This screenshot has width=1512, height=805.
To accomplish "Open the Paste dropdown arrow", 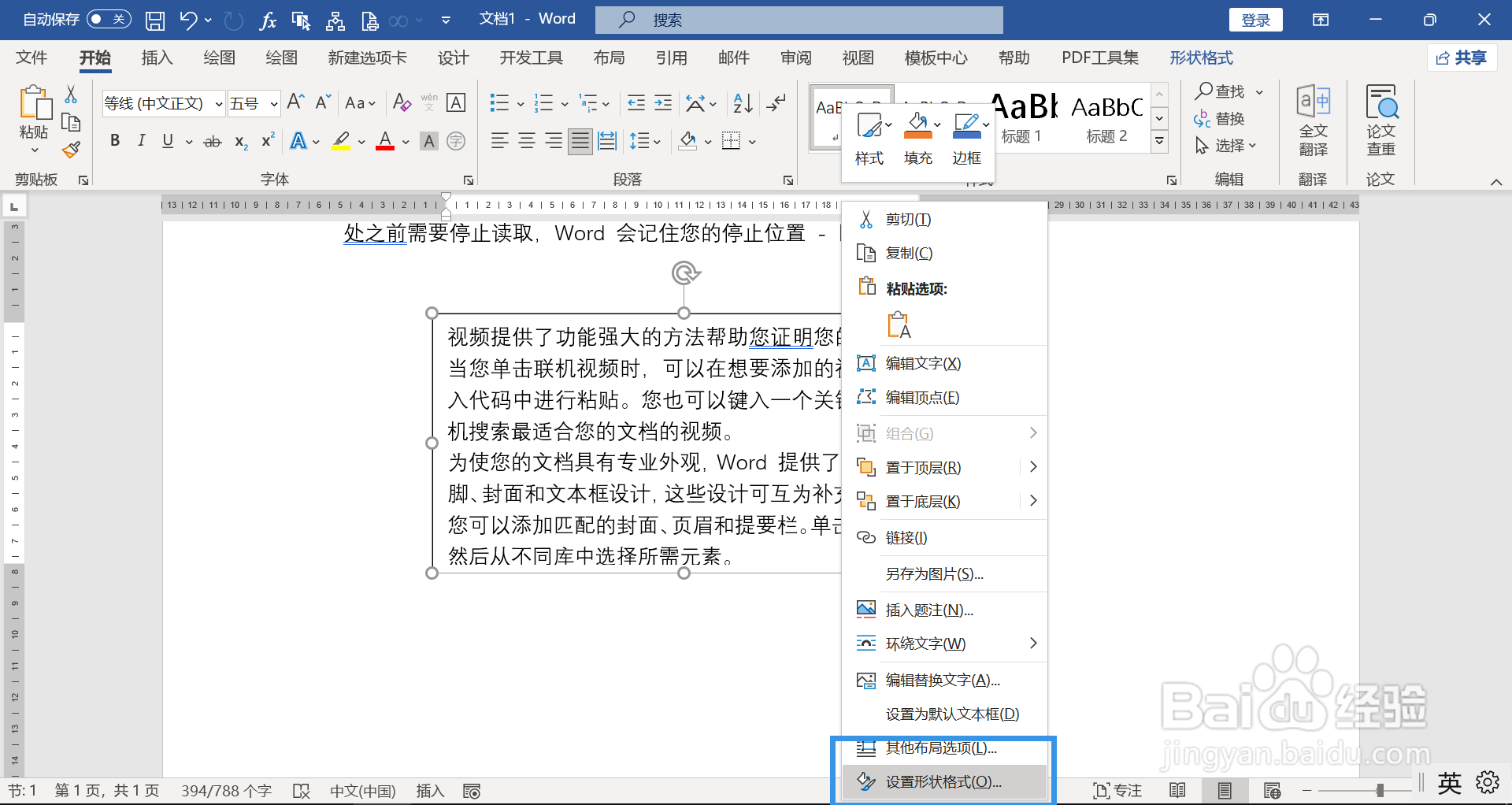I will [35, 150].
